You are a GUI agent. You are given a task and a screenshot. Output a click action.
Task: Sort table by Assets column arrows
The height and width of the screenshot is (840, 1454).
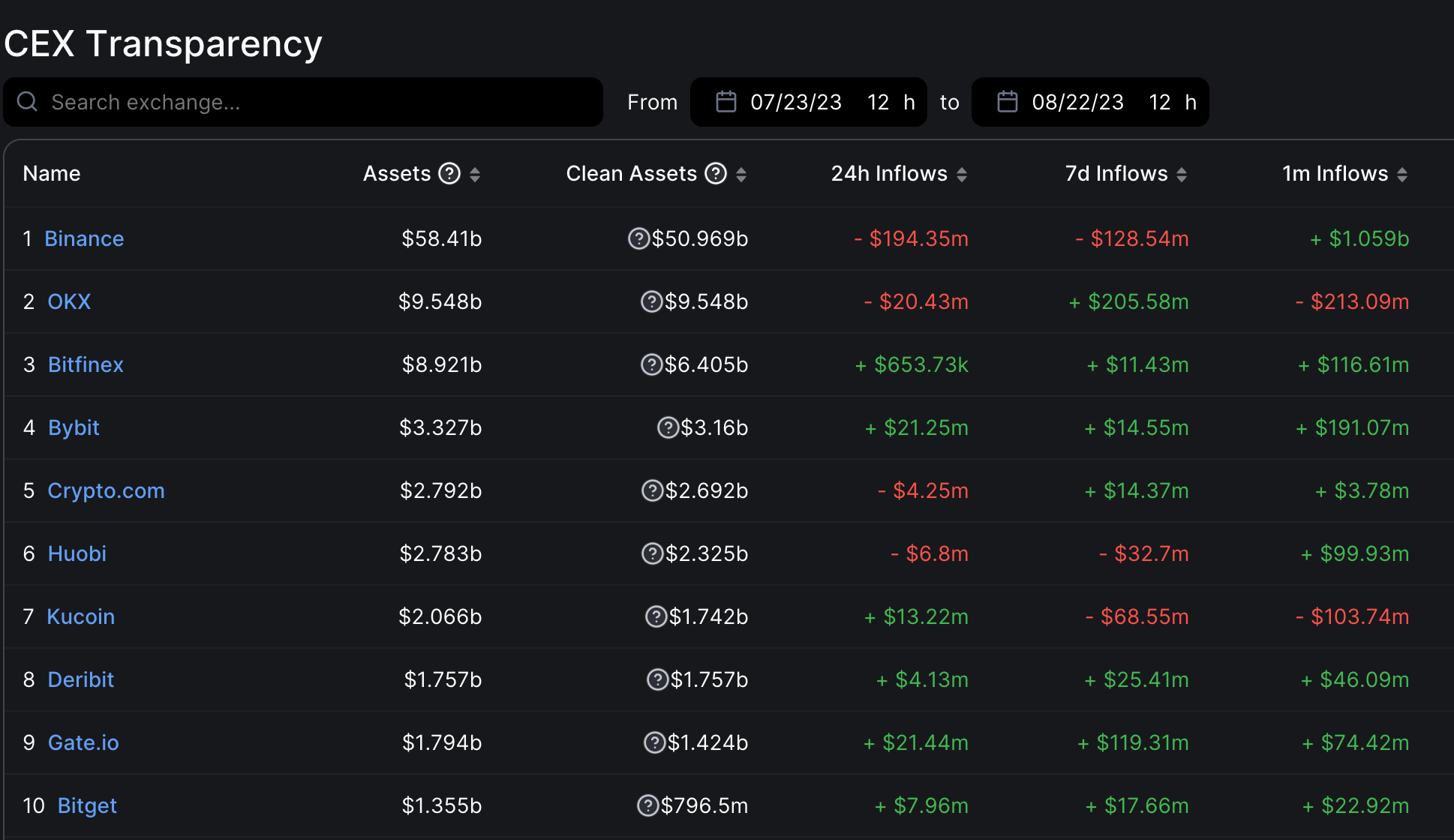coord(475,175)
